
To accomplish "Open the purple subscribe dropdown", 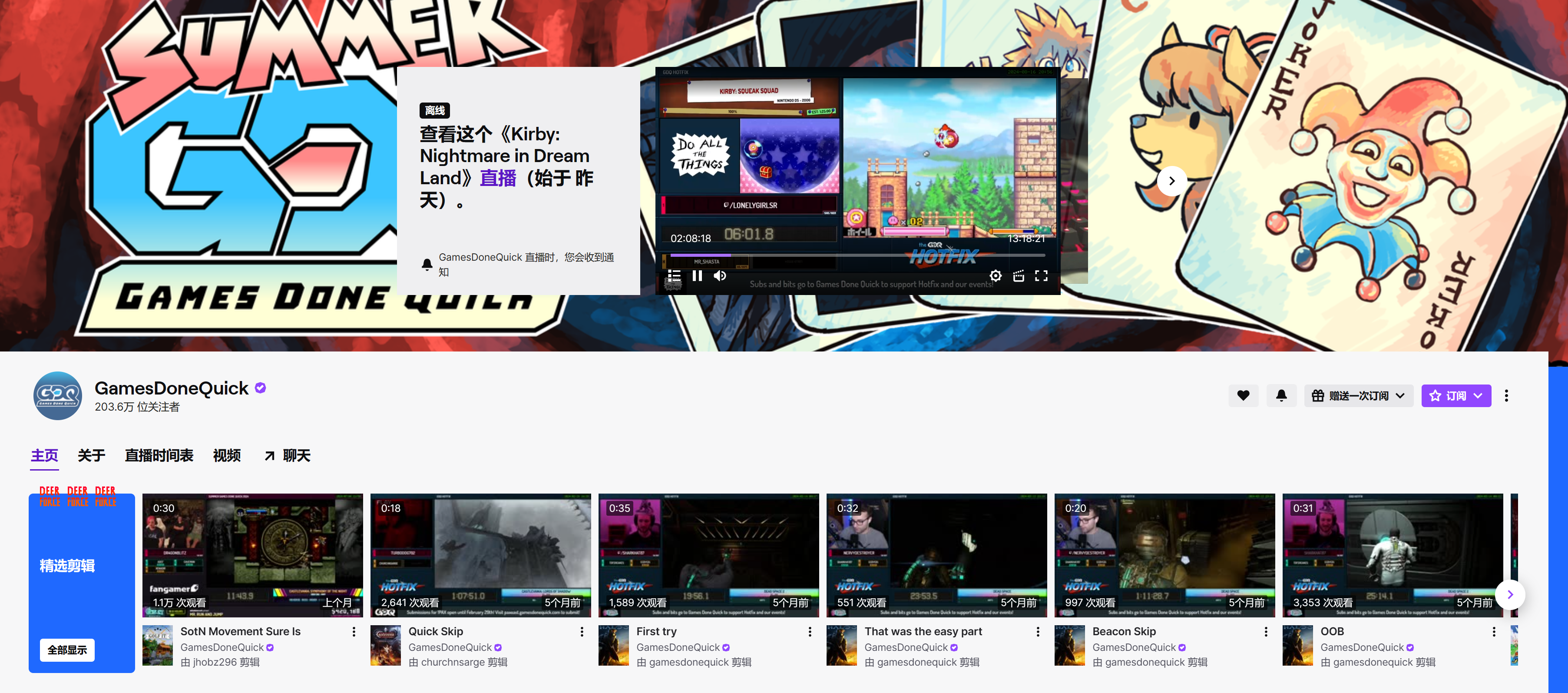I will coord(1456,396).
